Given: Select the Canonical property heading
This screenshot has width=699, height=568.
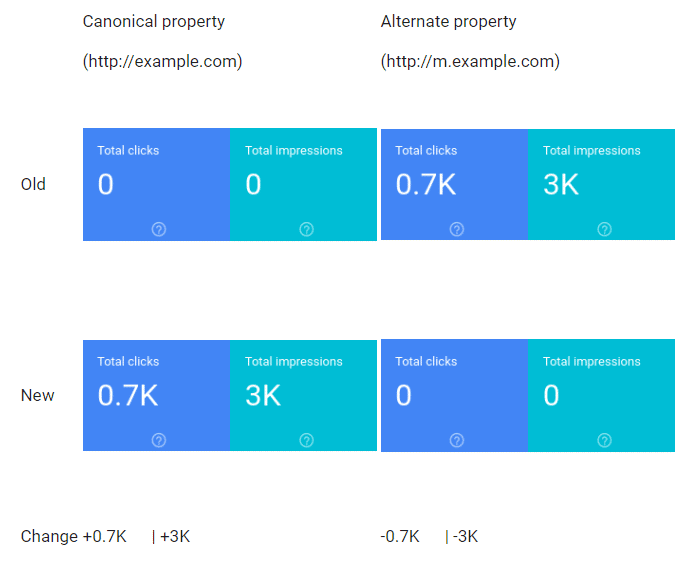Looking at the screenshot, I should tap(154, 21).
